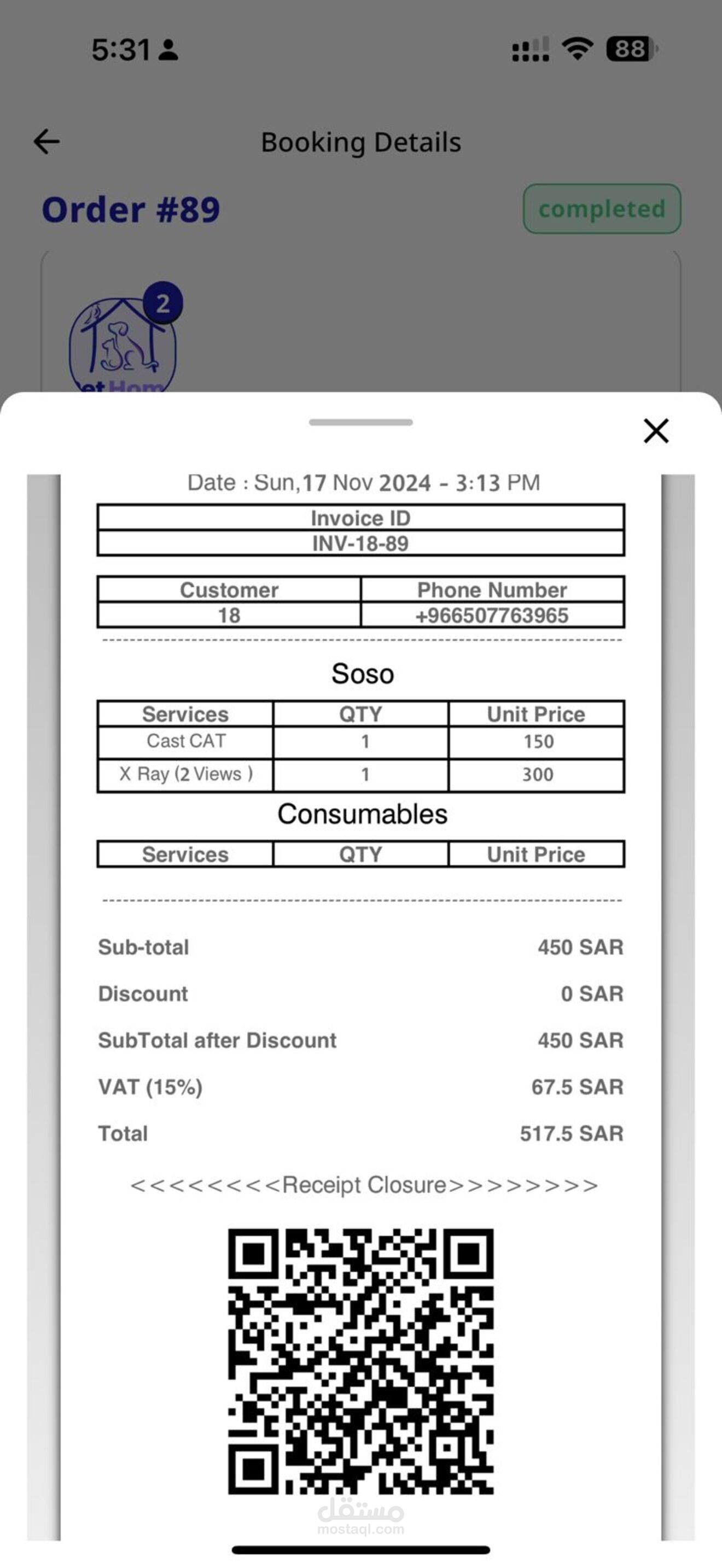Tap the Wi-Fi status icon
722x1568 pixels.
pyautogui.click(x=577, y=49)
